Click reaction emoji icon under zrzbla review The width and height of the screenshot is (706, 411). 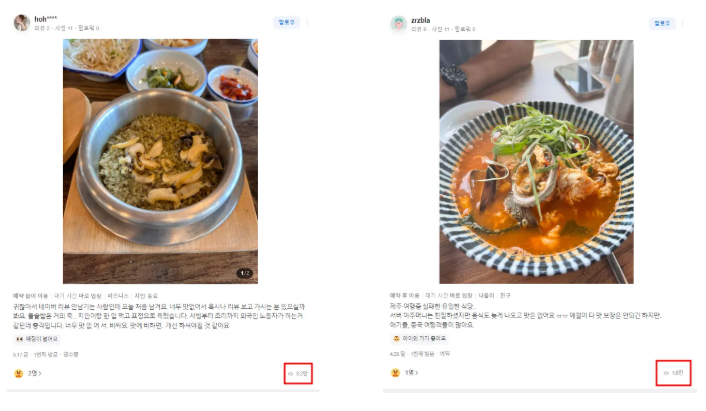(395, 373)
